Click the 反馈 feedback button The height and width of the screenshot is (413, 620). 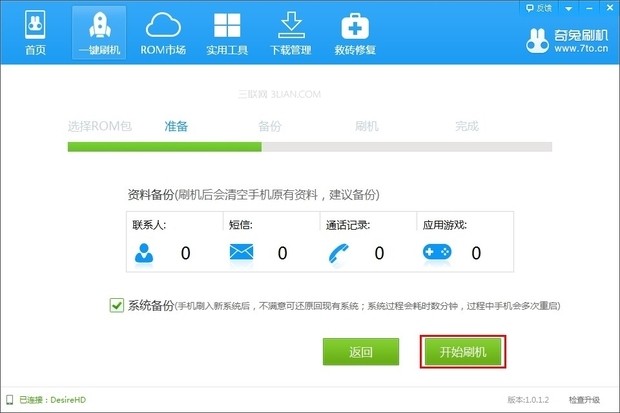539,8
